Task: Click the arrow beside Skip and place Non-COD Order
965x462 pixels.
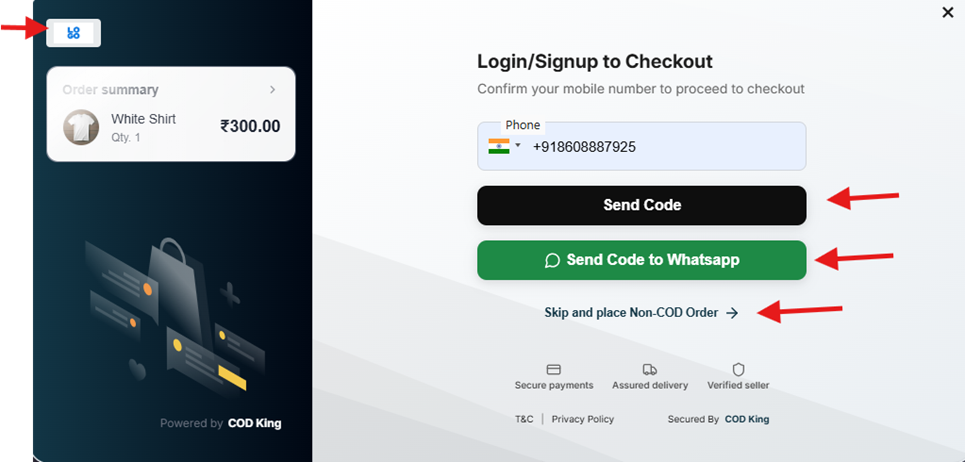Action: pos(732,313)
